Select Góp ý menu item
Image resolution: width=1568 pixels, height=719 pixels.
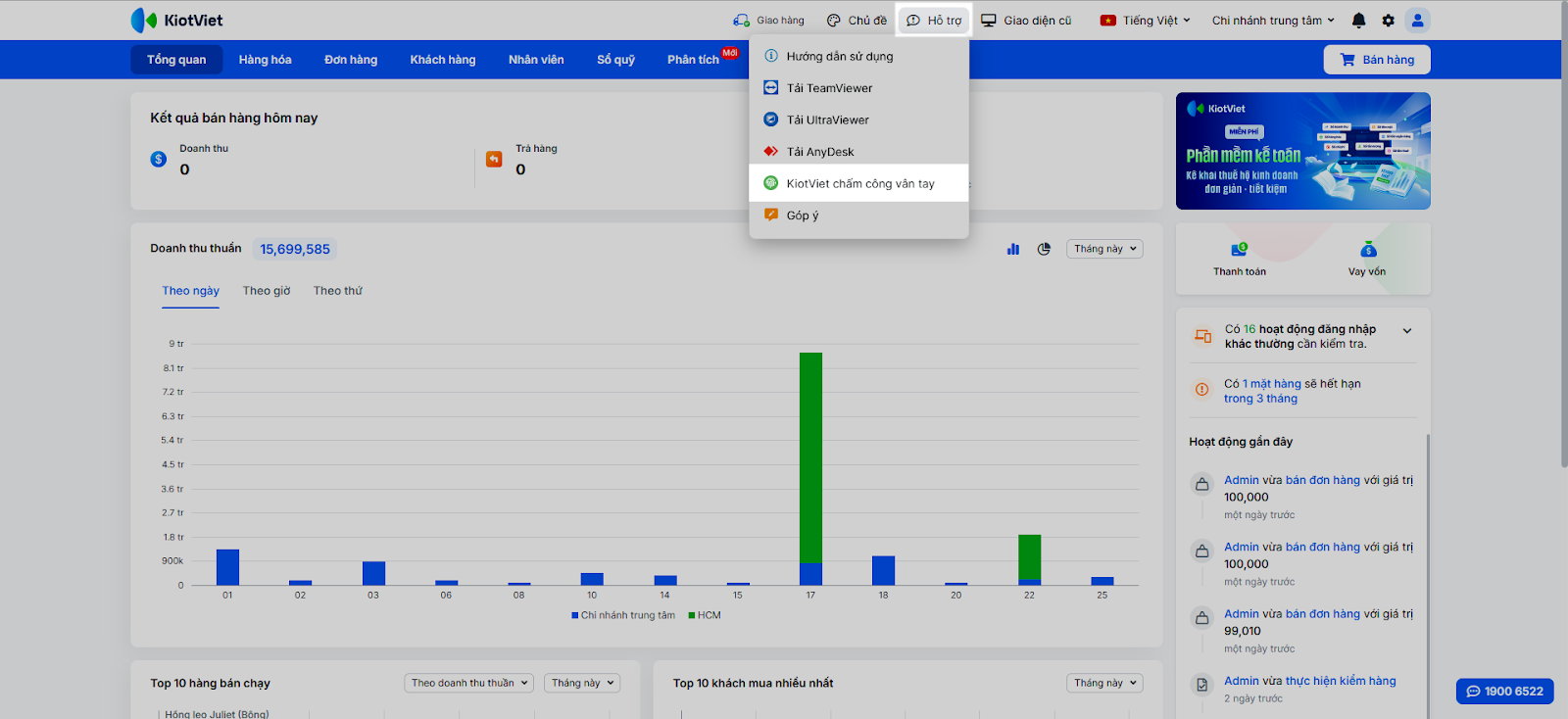click(x=859, y=216)
